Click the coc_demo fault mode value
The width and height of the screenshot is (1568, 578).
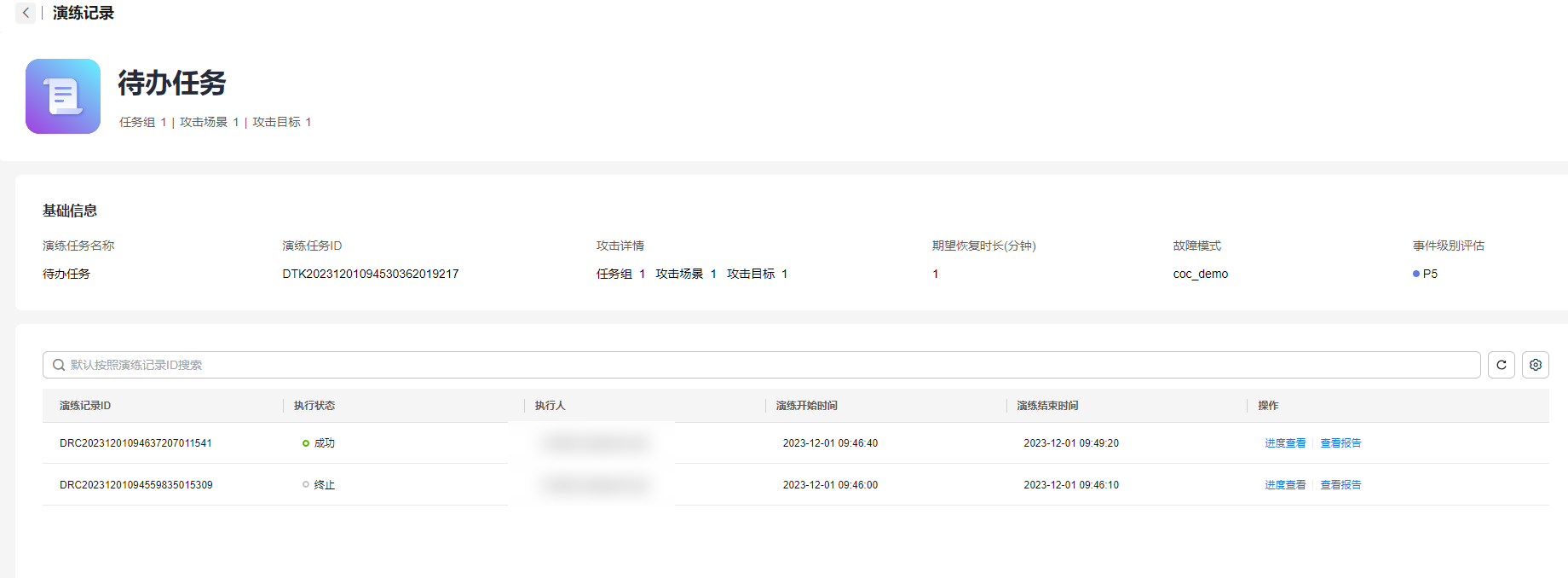[x=1201, y=274]
